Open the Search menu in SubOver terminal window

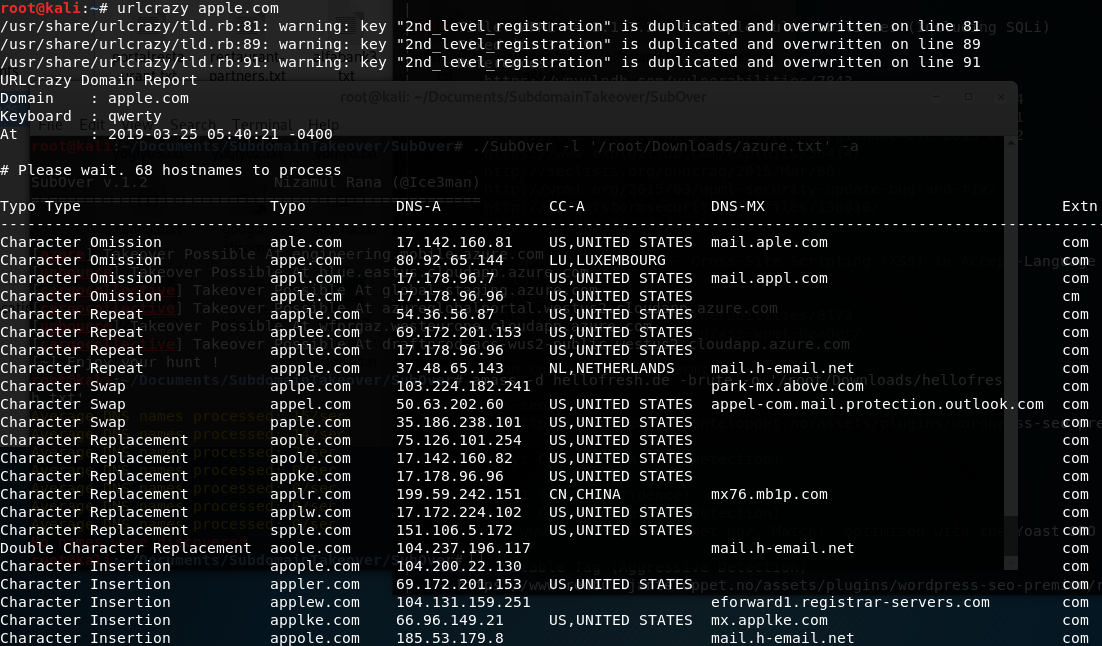pyautogui.click(x=193, y=124)
